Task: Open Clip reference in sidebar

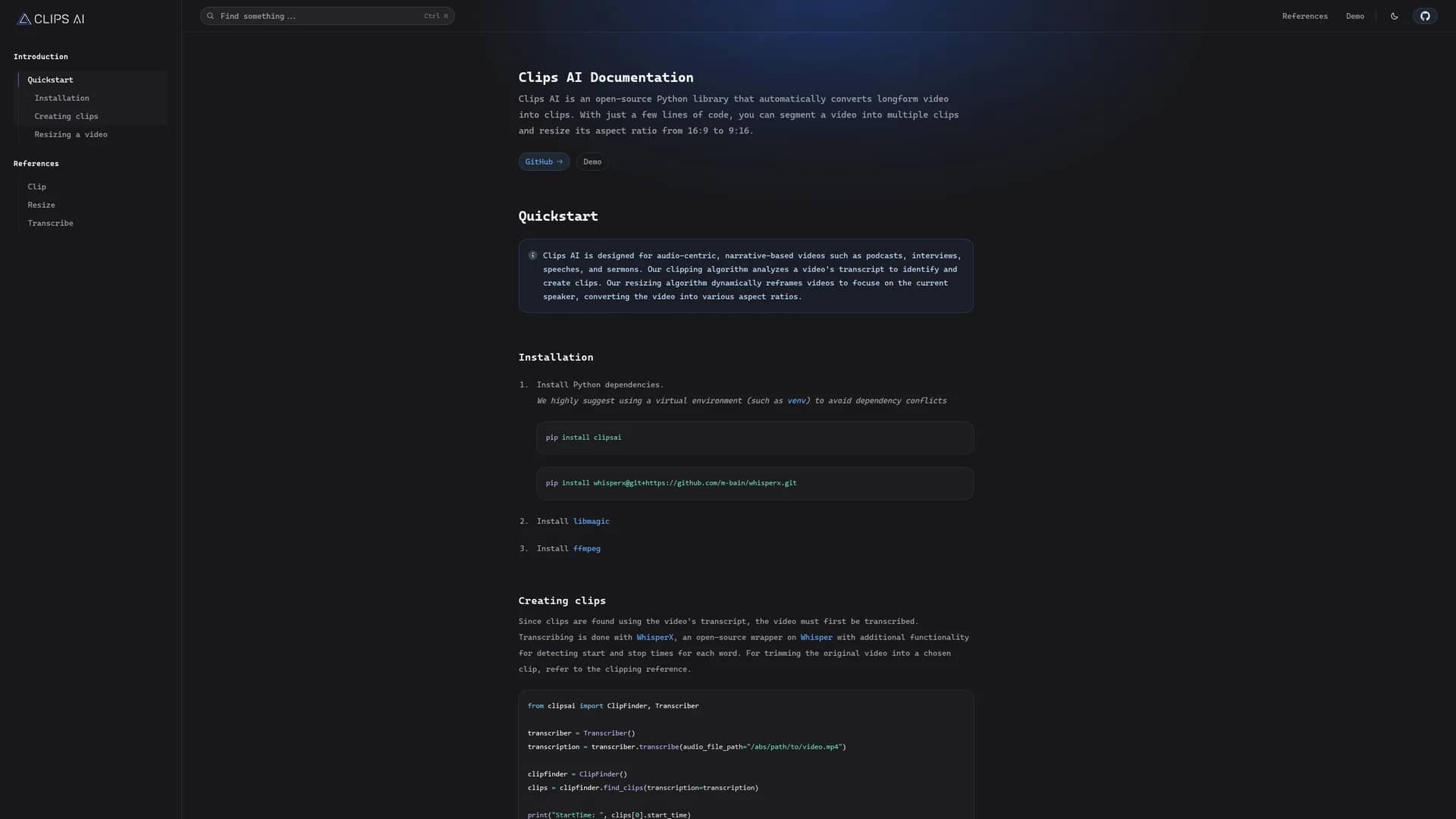Action: pyautogui.click(x=36, y=187)
